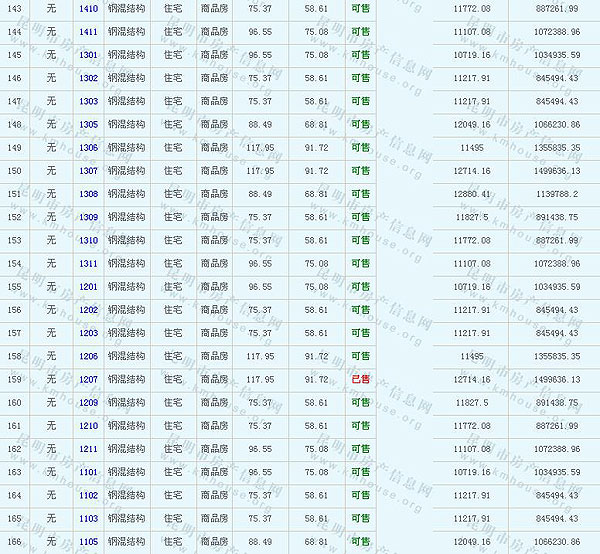Viewport: 600px width, 554px height.
Task: Open room 1311 link
Action: [88, 263]
